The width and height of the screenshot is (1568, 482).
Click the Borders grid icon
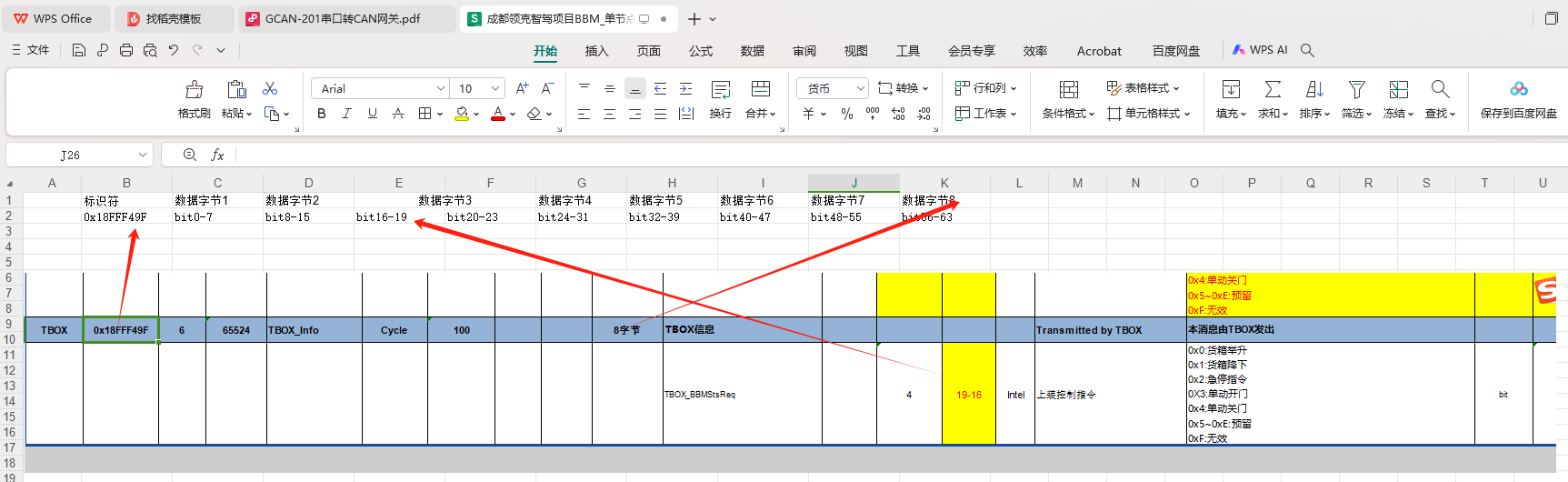point(424,114)
